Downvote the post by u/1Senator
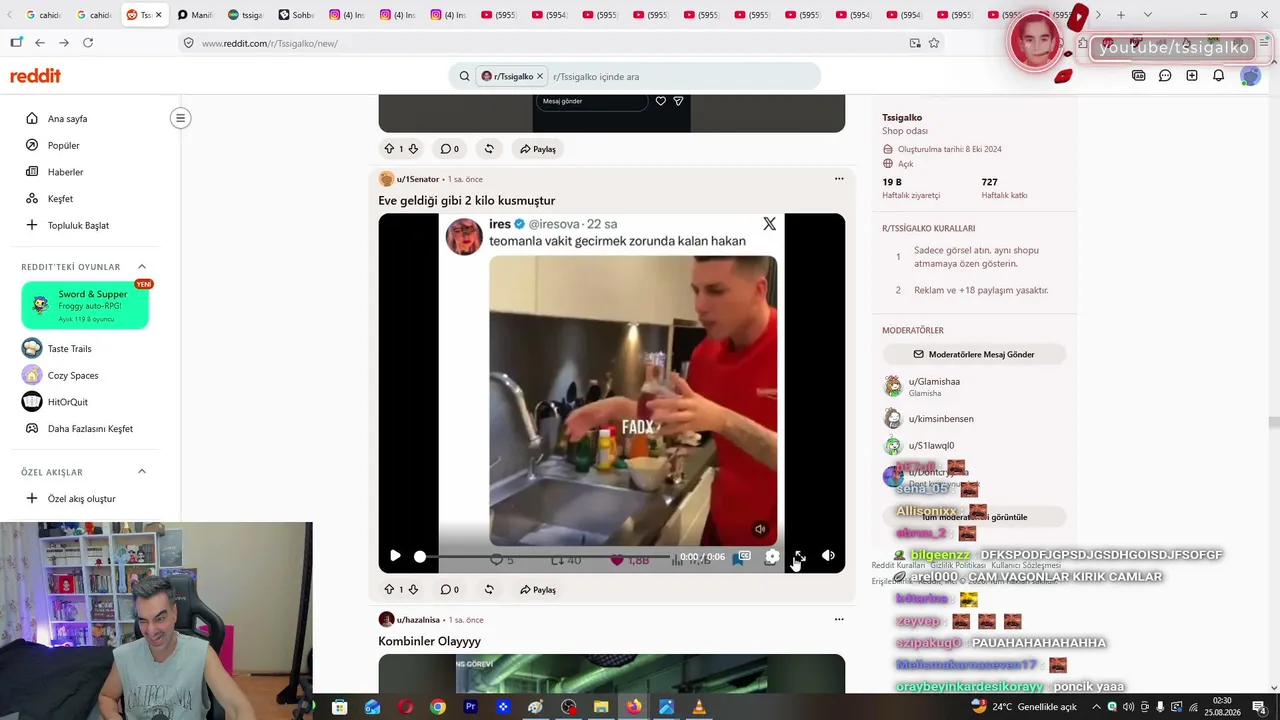The height and width of the screenshot is (720, 1280). pos(413,590)
